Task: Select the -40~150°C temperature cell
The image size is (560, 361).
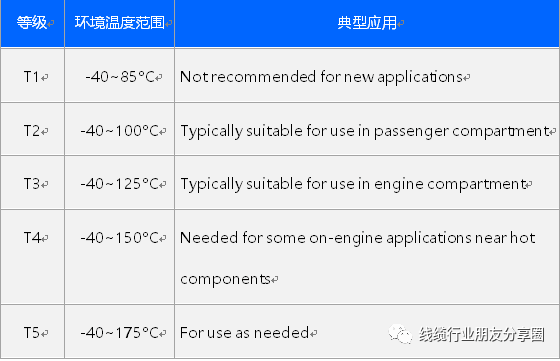Action: pyautogui.click(x=120, y=257)
